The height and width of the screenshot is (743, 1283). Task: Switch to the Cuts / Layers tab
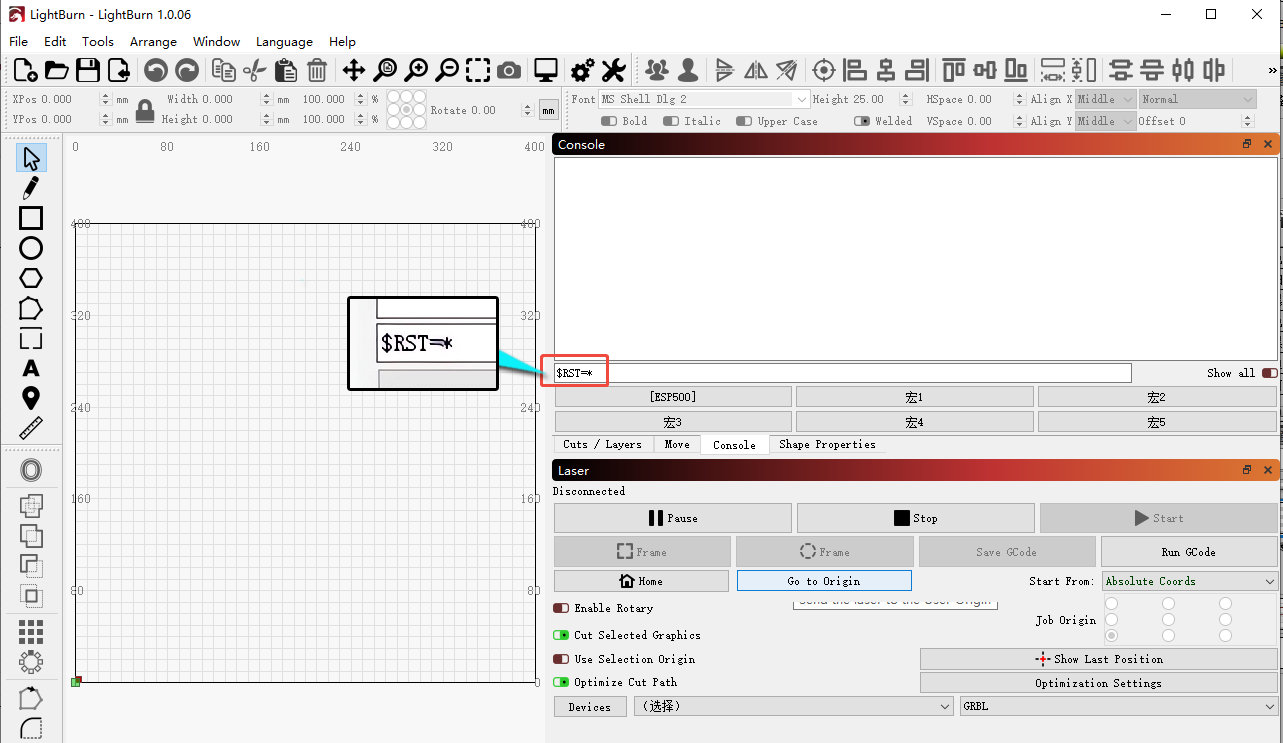602,444
